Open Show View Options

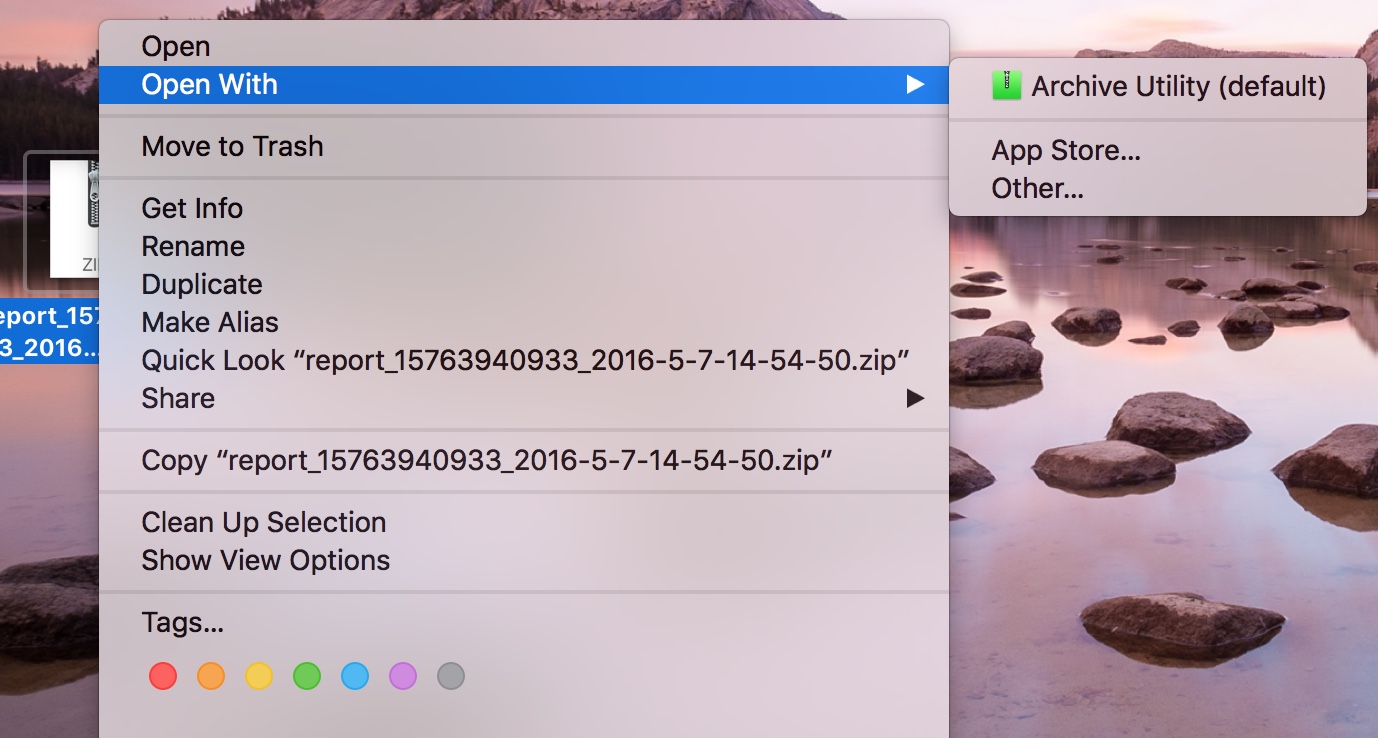[x=266, y=561]
